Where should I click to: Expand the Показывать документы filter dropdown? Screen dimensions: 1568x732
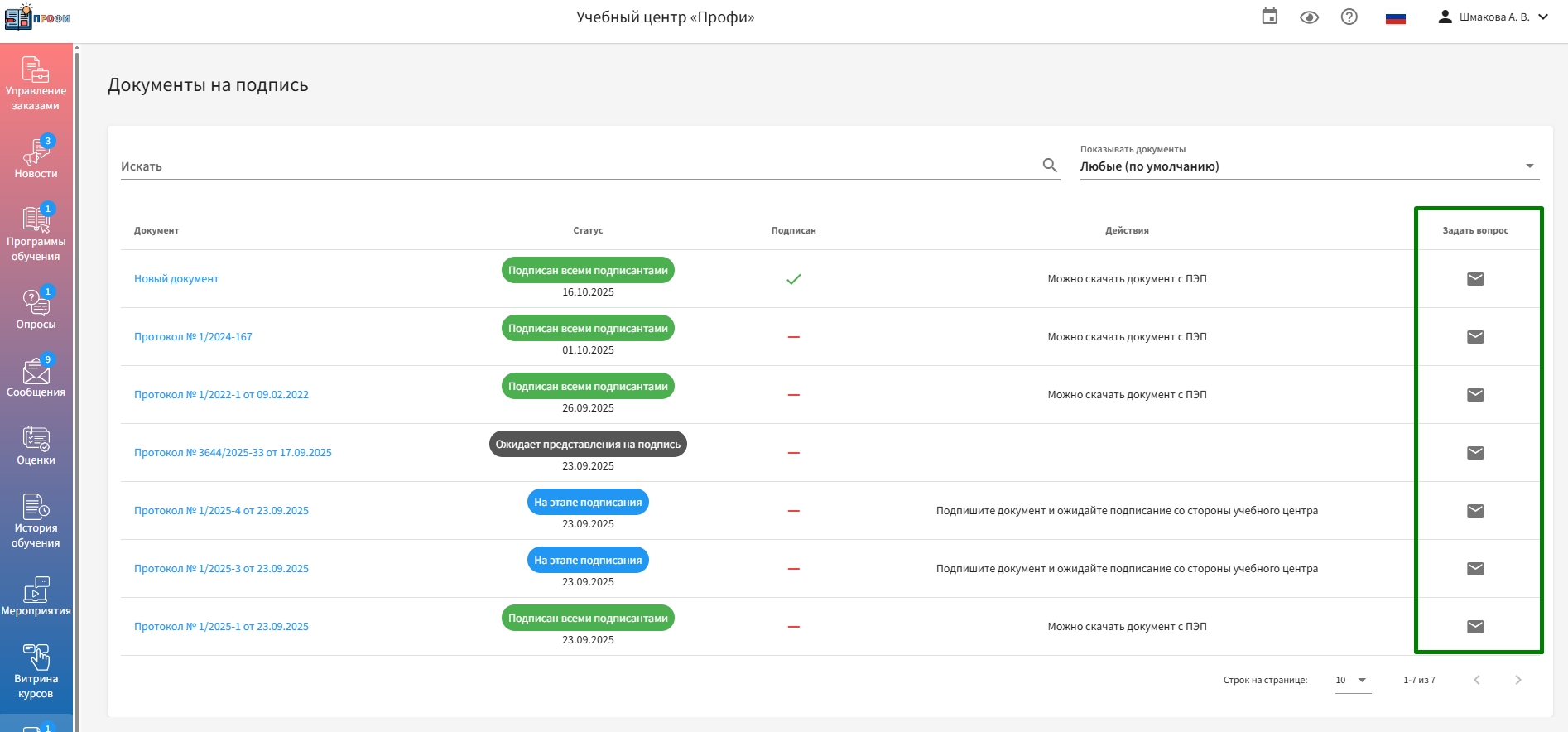[1308, 166]
